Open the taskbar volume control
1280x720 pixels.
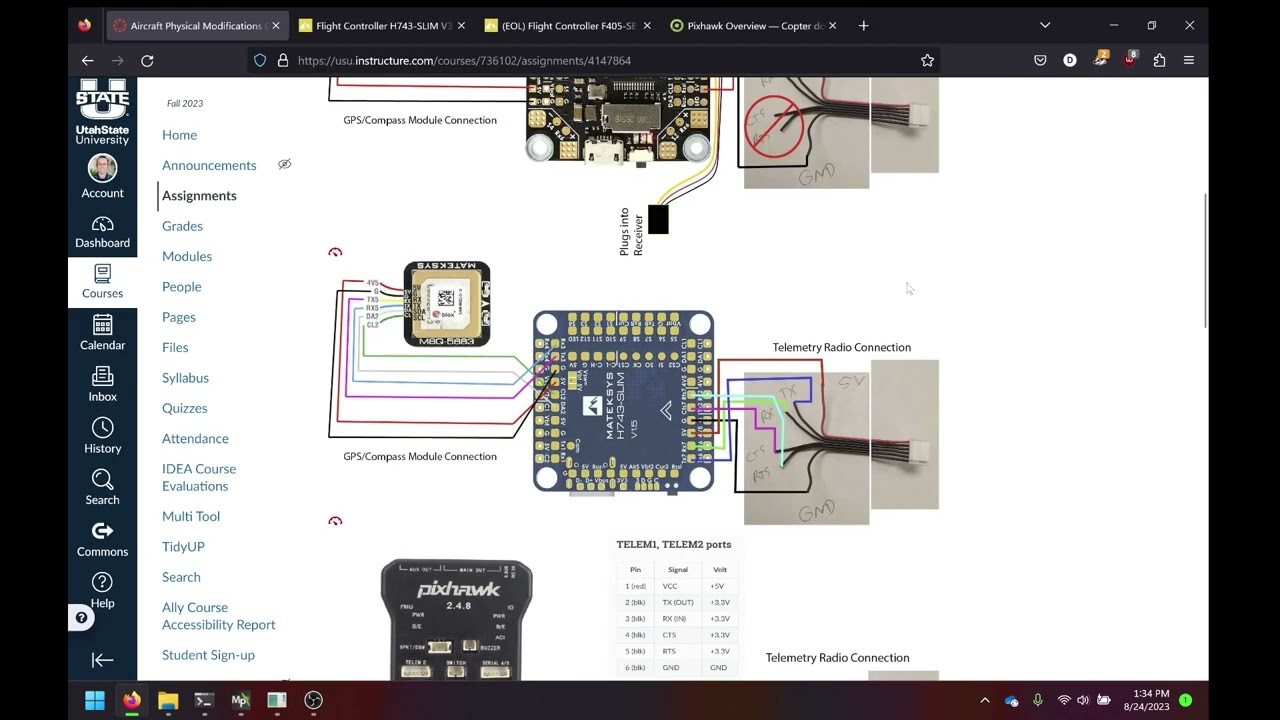1083,700
